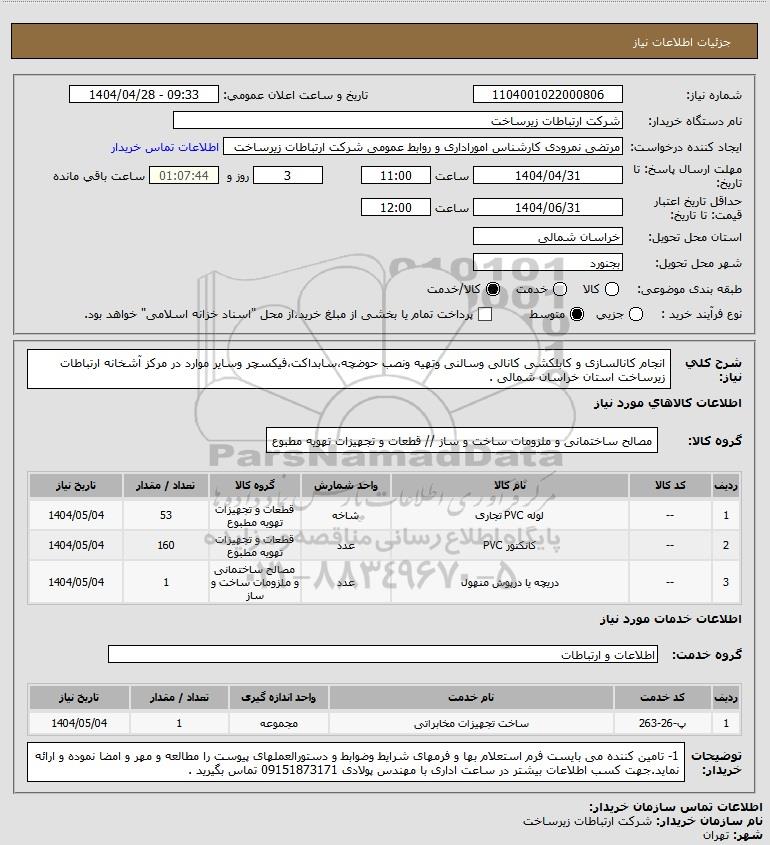
Task: Click the کانکتور PVC item cell
Action: pos(510,545)
